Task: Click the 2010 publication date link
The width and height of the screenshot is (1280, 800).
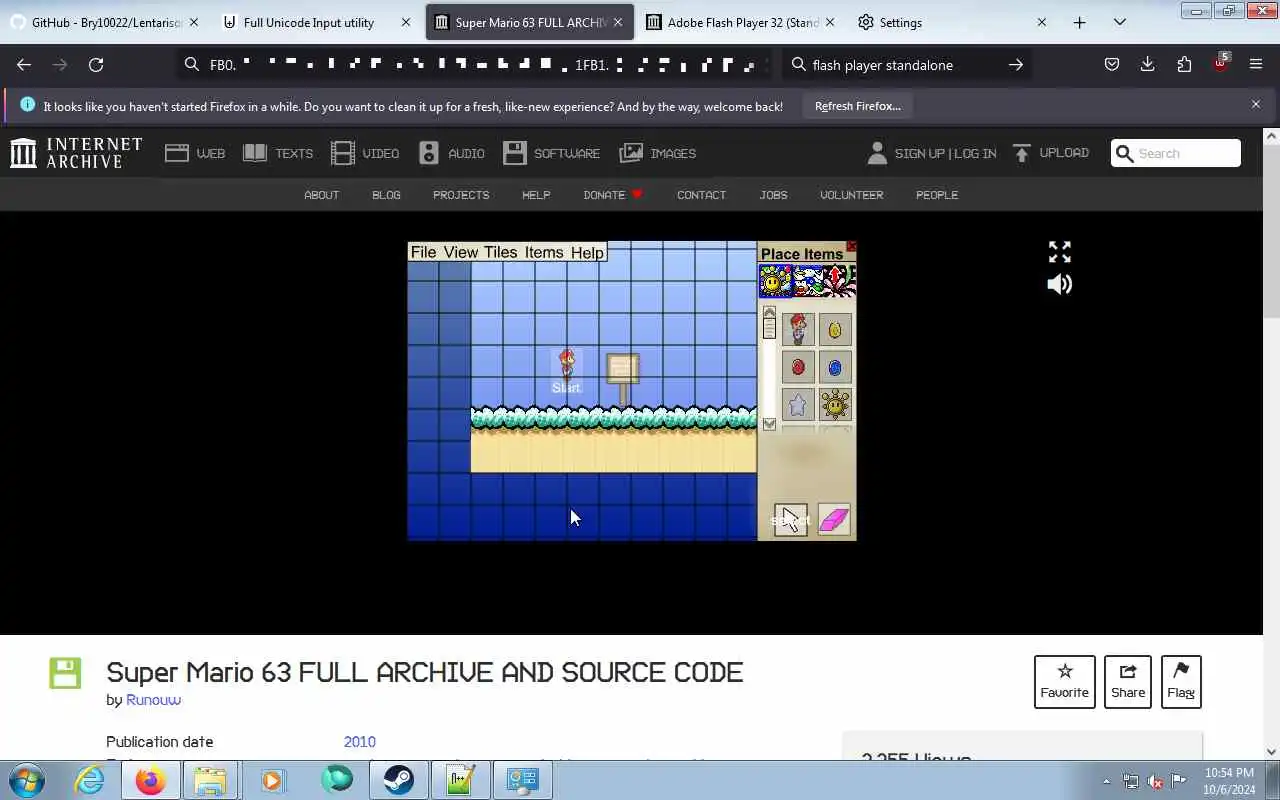Action: (359, 742)
